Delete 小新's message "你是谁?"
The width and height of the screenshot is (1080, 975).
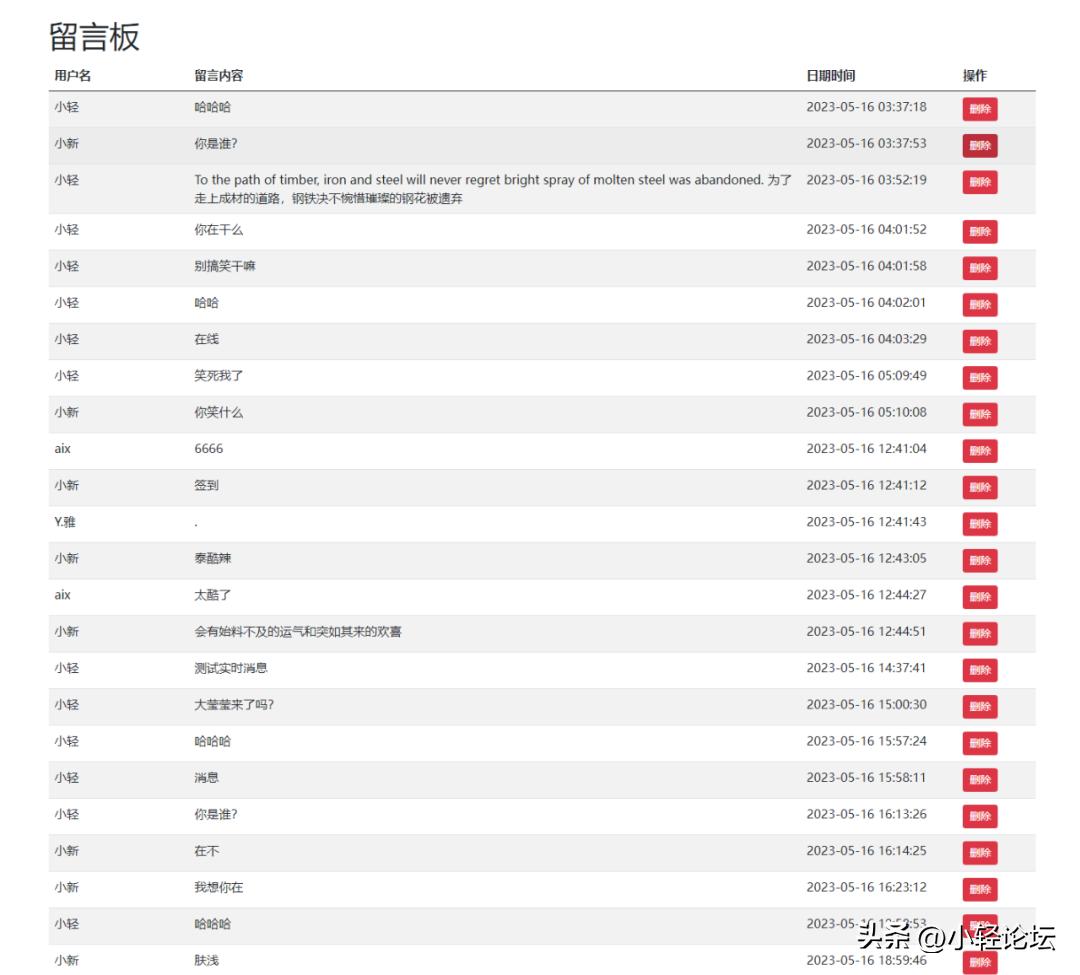coord(979,146)
